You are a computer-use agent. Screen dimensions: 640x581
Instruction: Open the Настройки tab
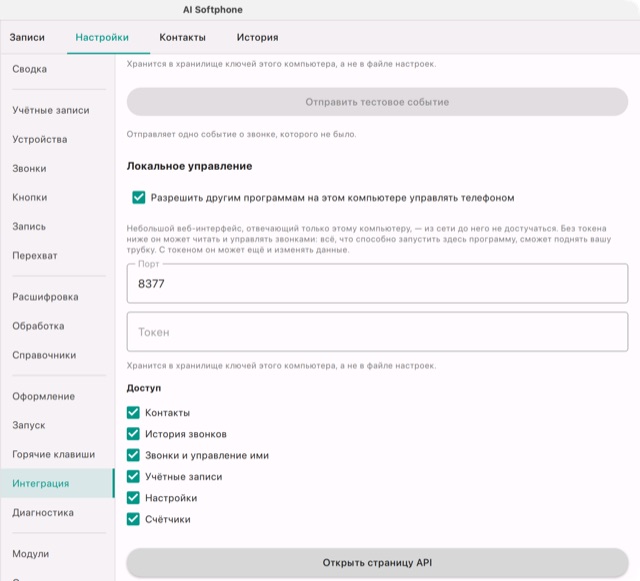(x=102, y=37)
